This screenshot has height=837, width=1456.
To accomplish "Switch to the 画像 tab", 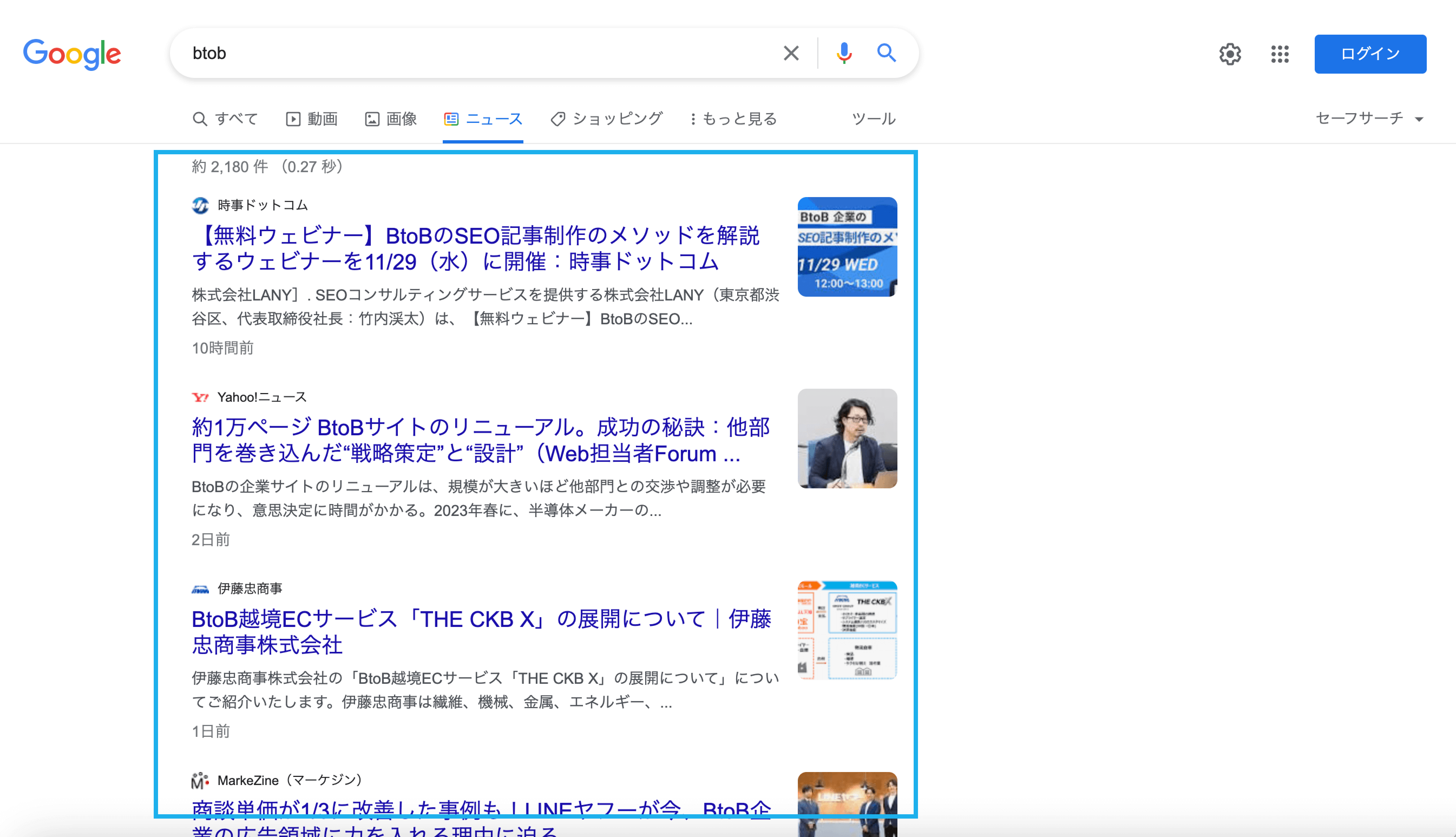I will tap(391, 119).
